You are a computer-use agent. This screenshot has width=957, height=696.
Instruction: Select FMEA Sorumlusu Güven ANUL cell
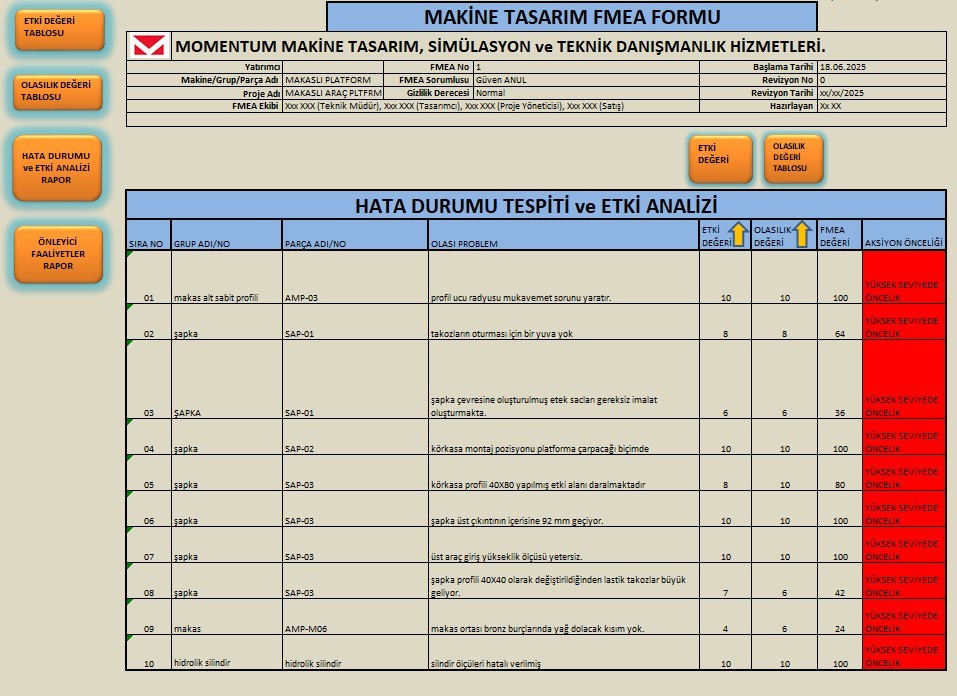[587, 80]
